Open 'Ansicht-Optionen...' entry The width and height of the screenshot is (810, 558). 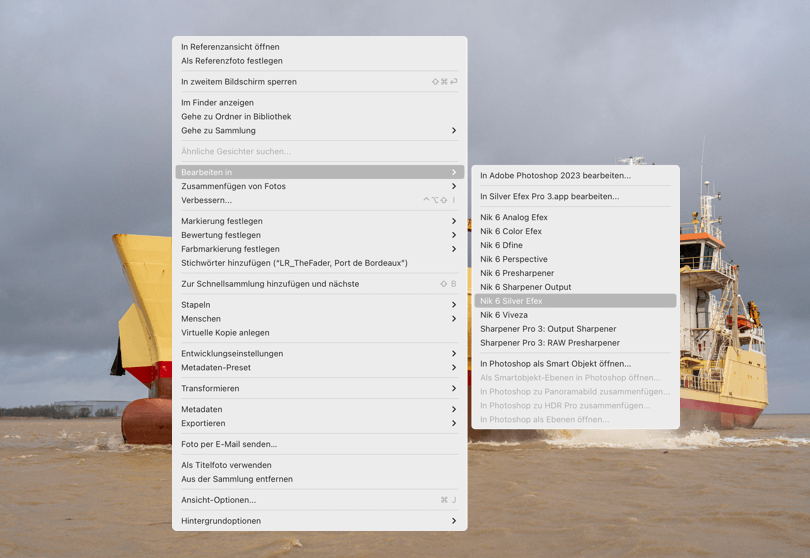pyautogui.click(x=319, y=500)
